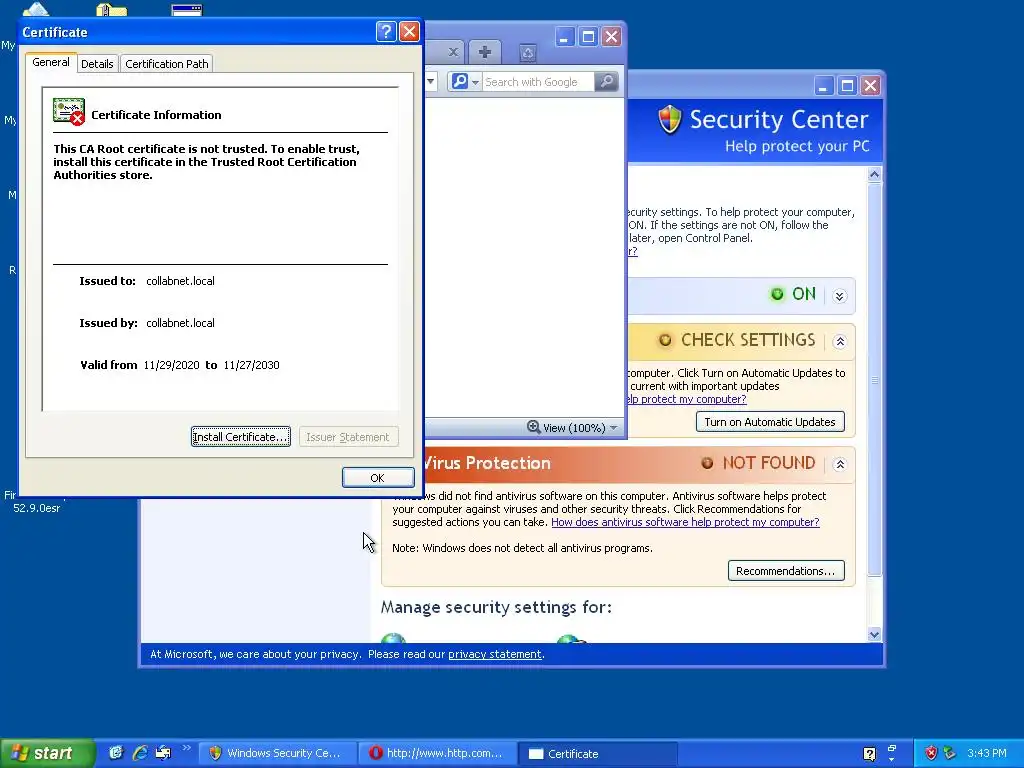Click the system clock showing 3:43 PM
The image size is (1024, 768).
[987, 753]
